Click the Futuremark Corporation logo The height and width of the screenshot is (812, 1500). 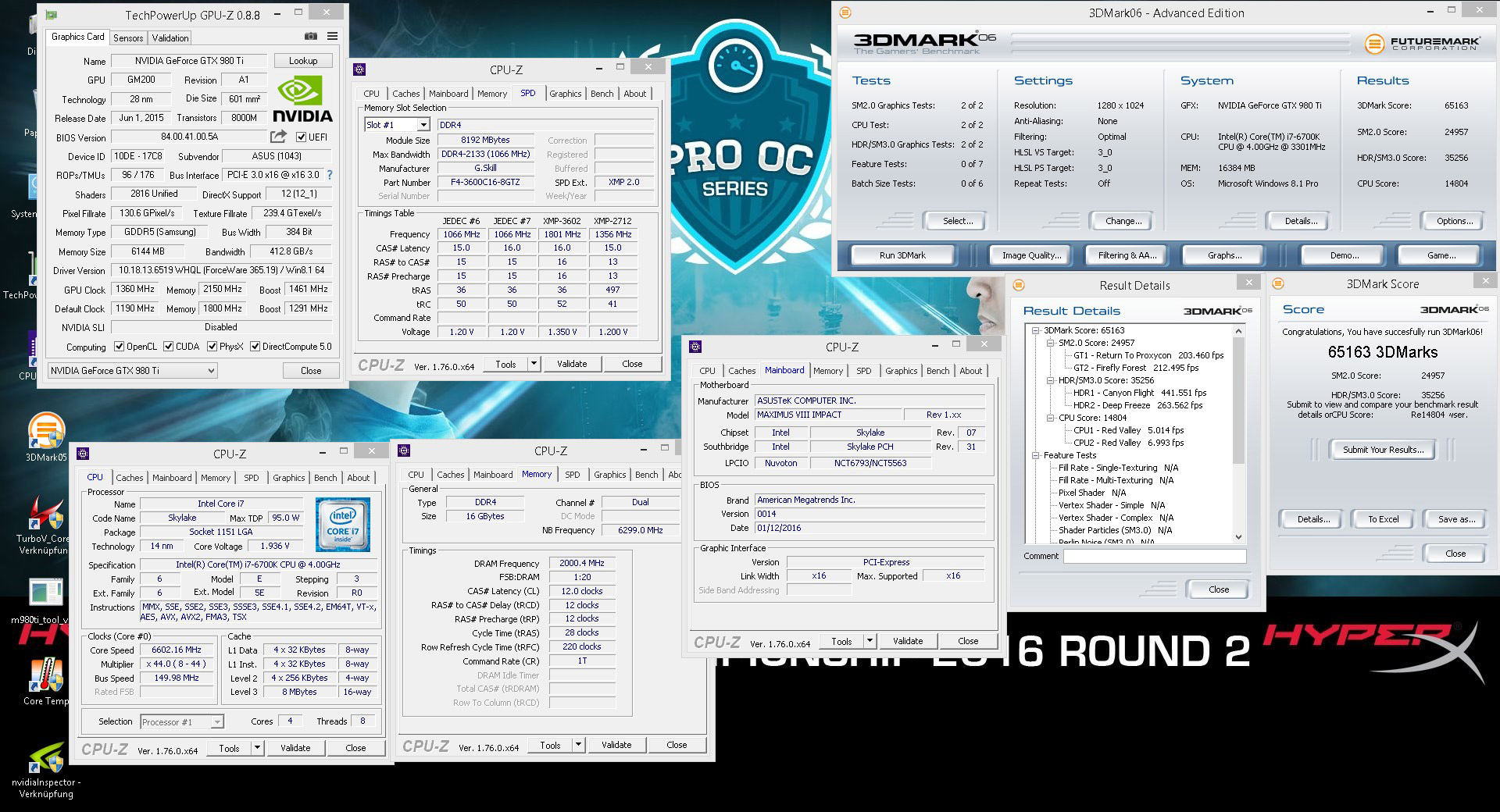[1422, 44]
